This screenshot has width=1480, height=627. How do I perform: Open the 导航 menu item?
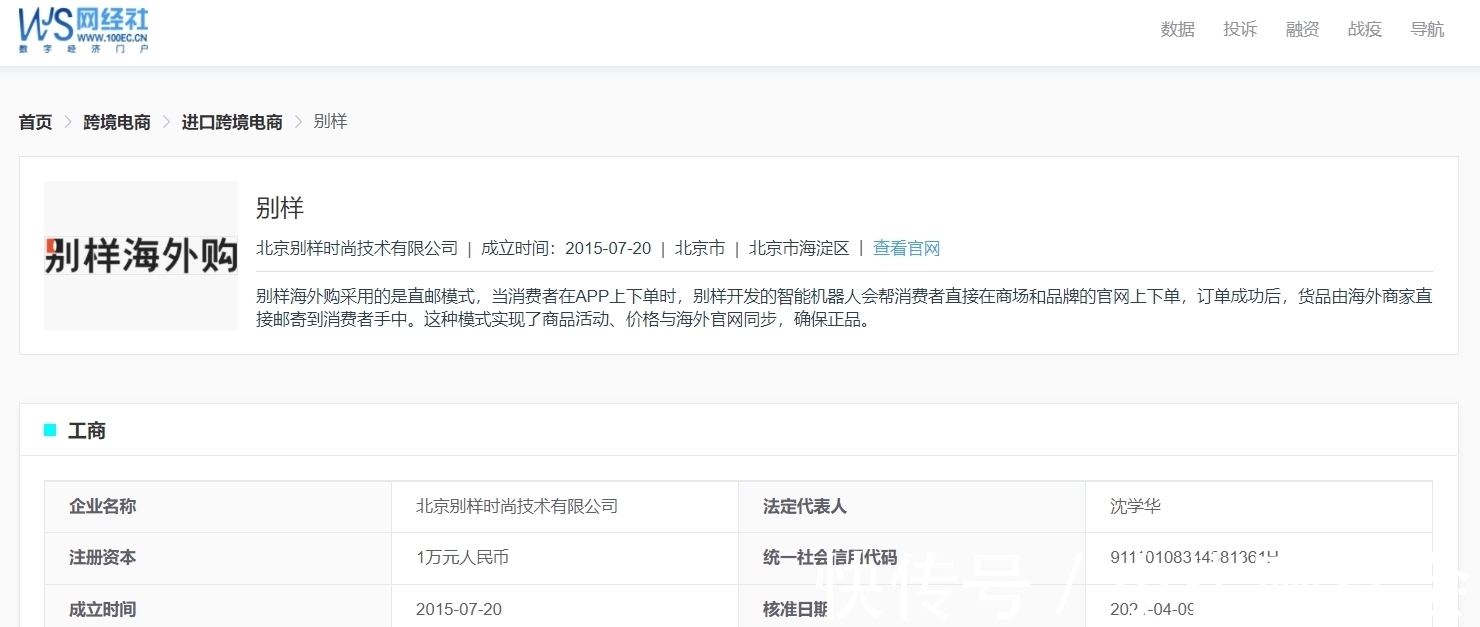tap(1427, 29)
